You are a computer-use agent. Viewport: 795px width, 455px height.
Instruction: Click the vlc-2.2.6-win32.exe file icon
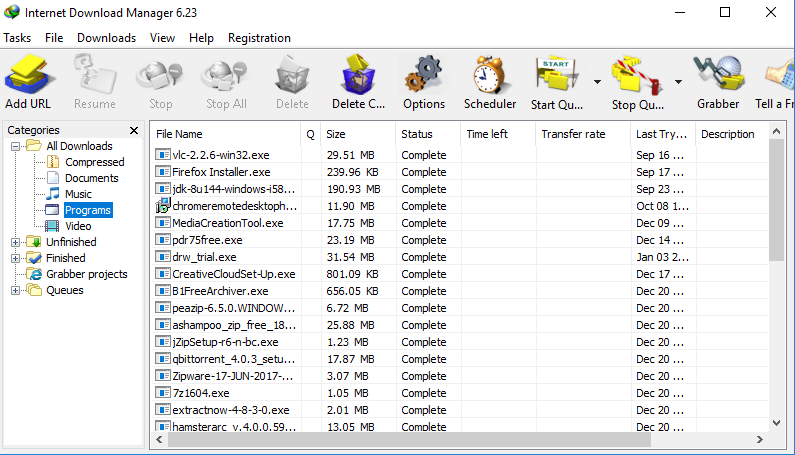pyautogui.click(x=162, y=155)
